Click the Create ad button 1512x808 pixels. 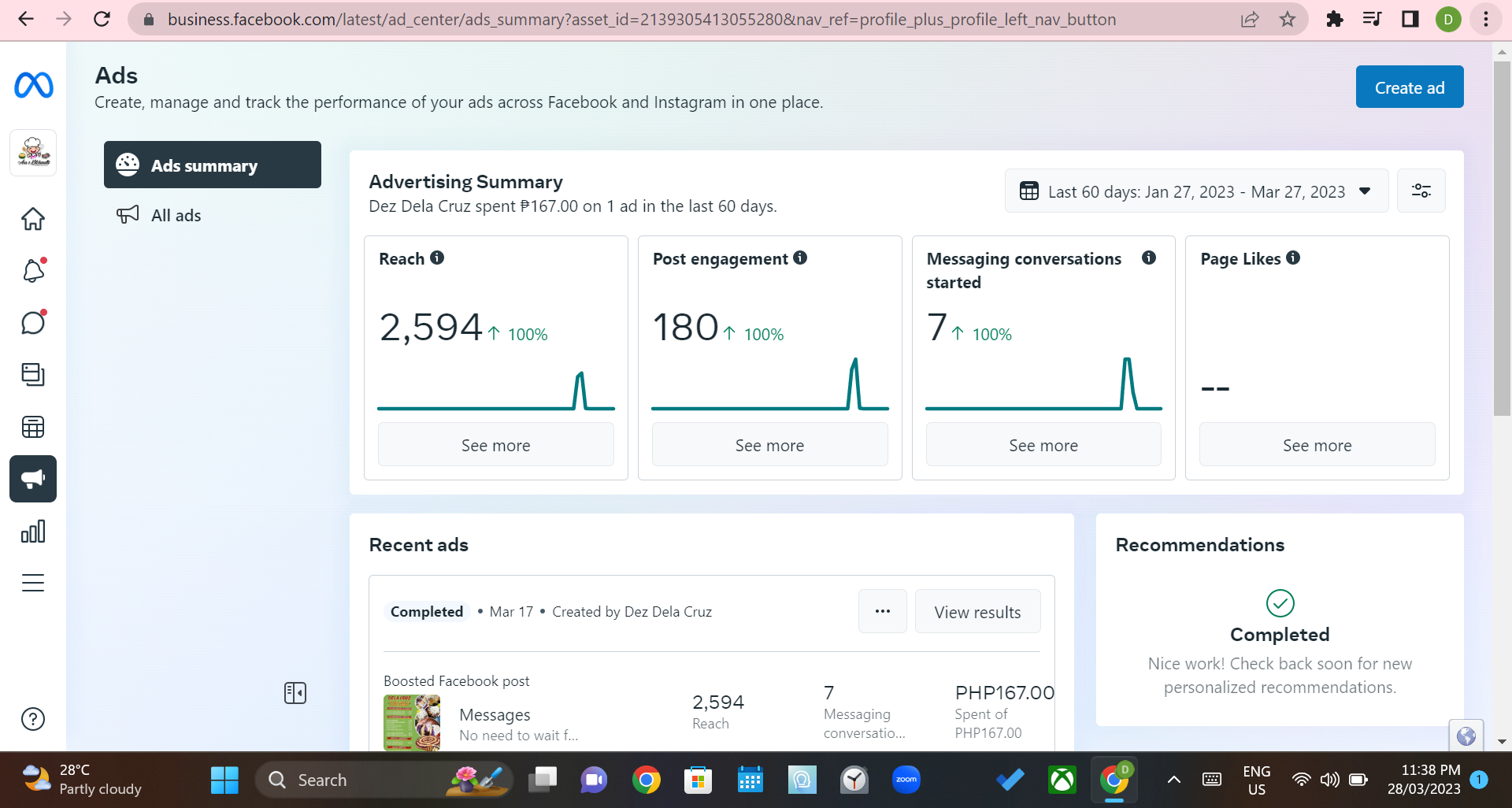(1410, 87)
